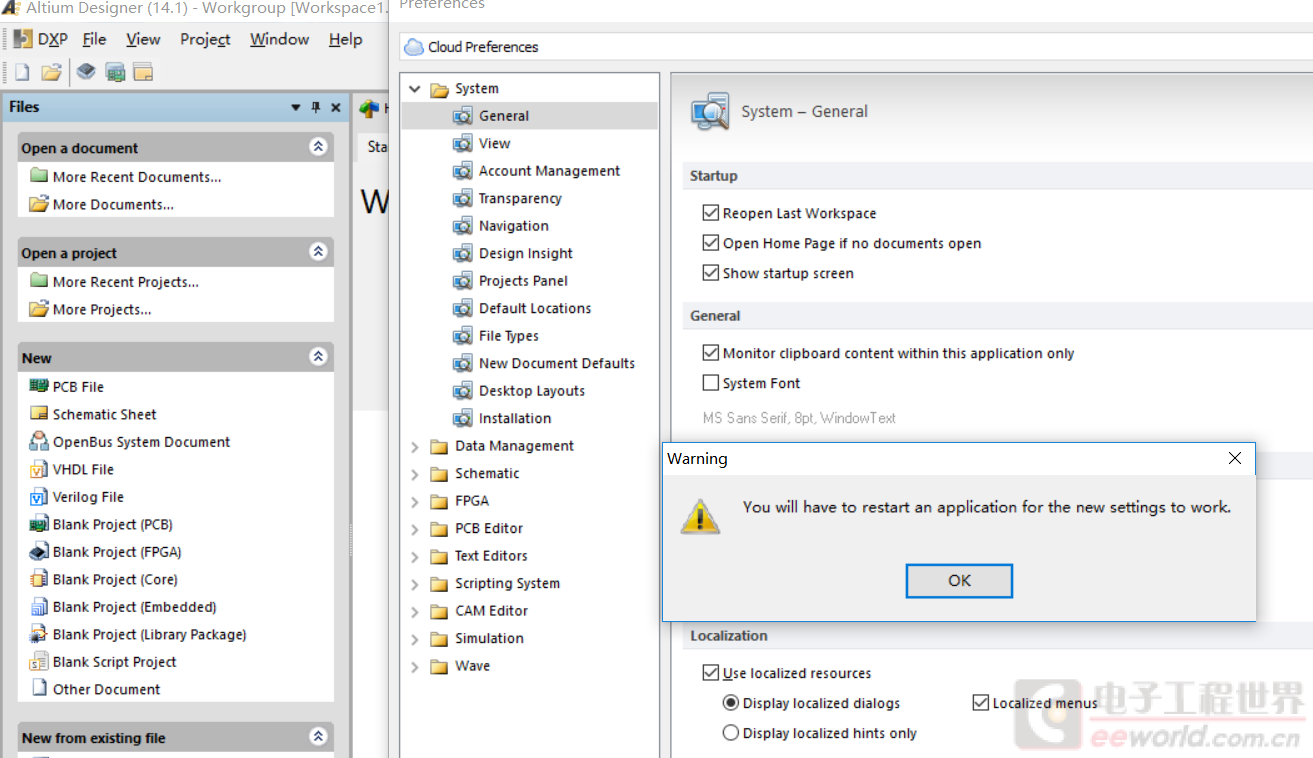Select Display localized dialogs radio button

731,703
